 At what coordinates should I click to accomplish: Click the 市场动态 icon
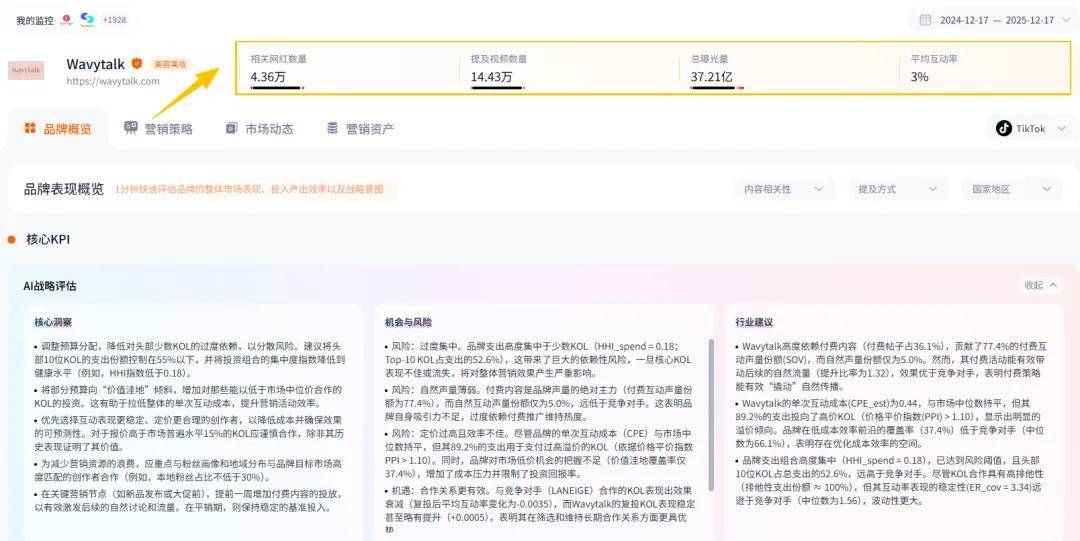click(x=232, y=129)
